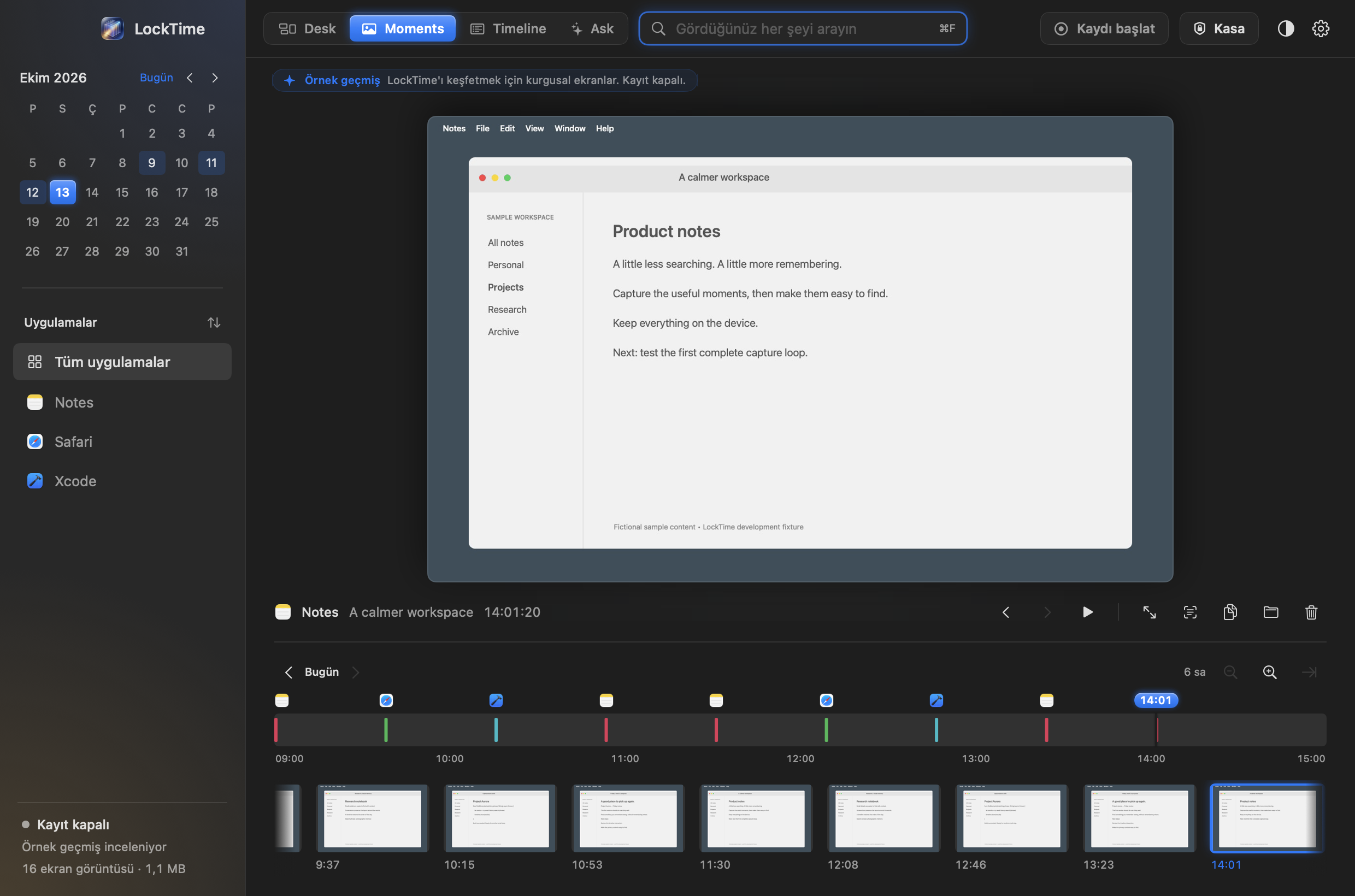Open the 10:53 thumbnail
This screenshot has width=1355, height=896.
click(x=628, y=818)
